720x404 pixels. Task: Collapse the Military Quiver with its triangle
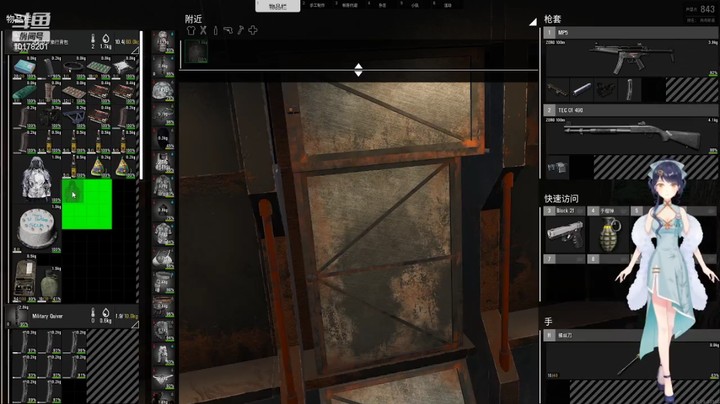point(135,325)
